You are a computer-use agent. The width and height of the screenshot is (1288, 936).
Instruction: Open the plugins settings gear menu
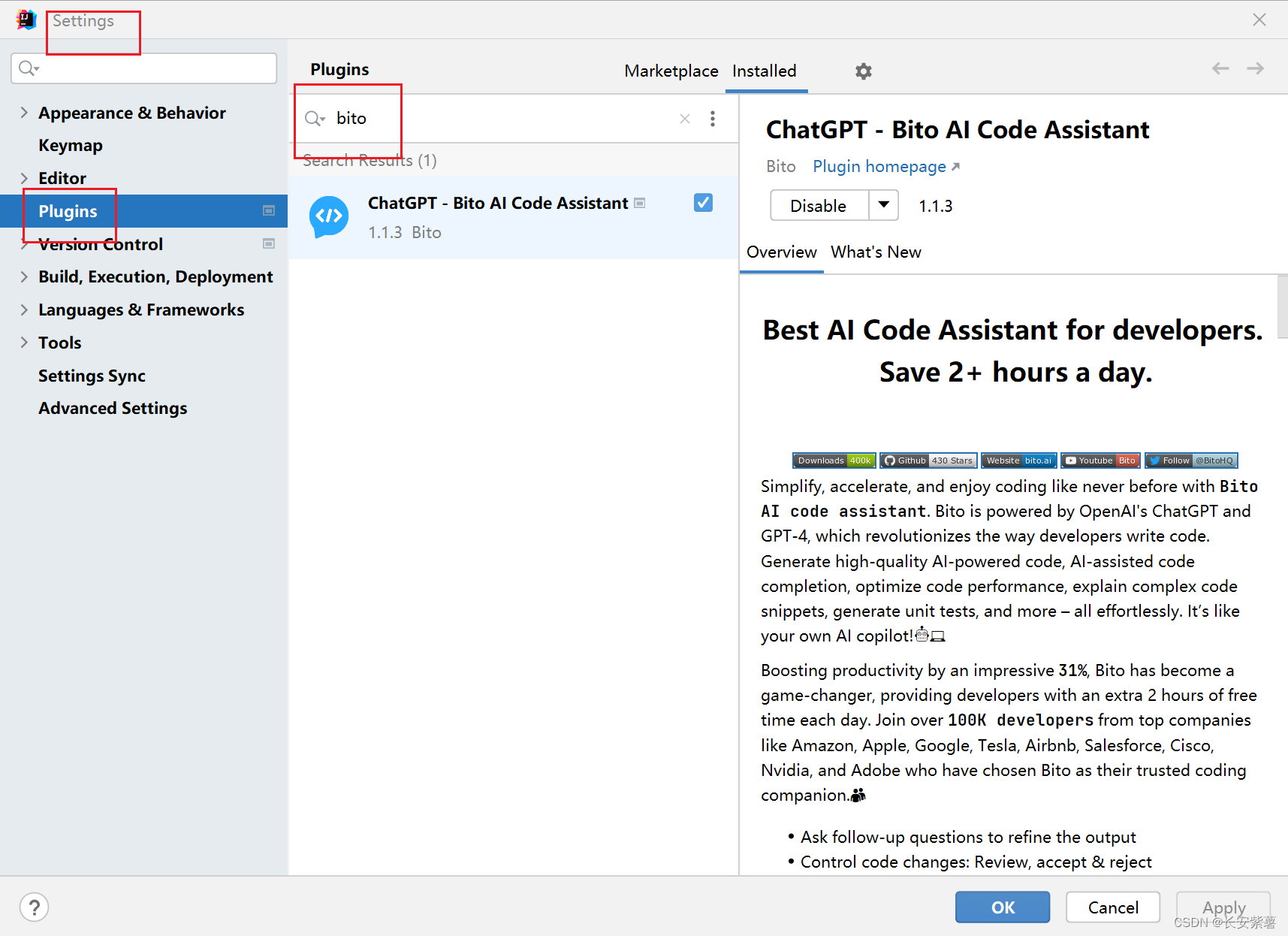pyautogui.click(x=864, y=71)
